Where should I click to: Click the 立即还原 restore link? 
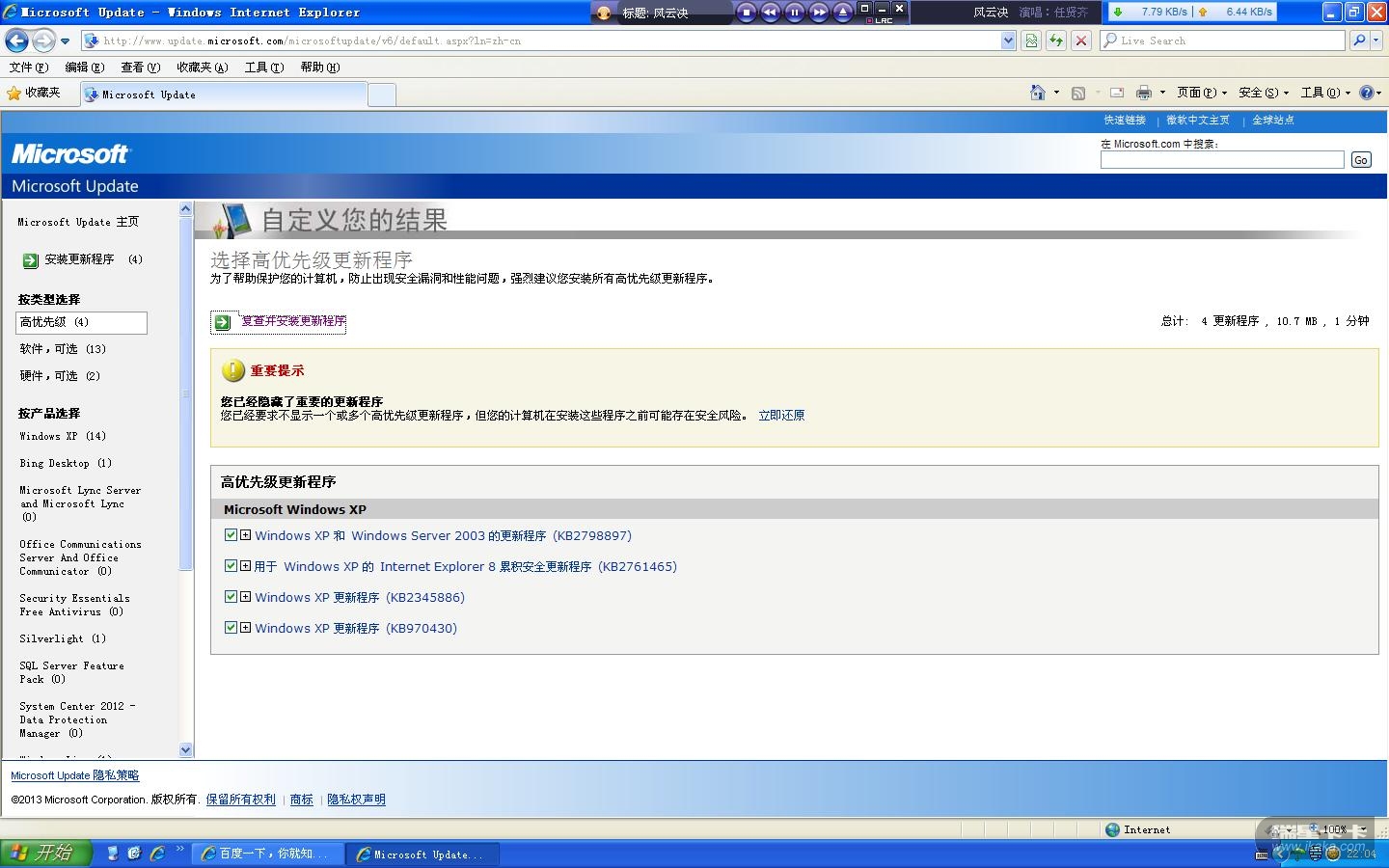[781, 416]
